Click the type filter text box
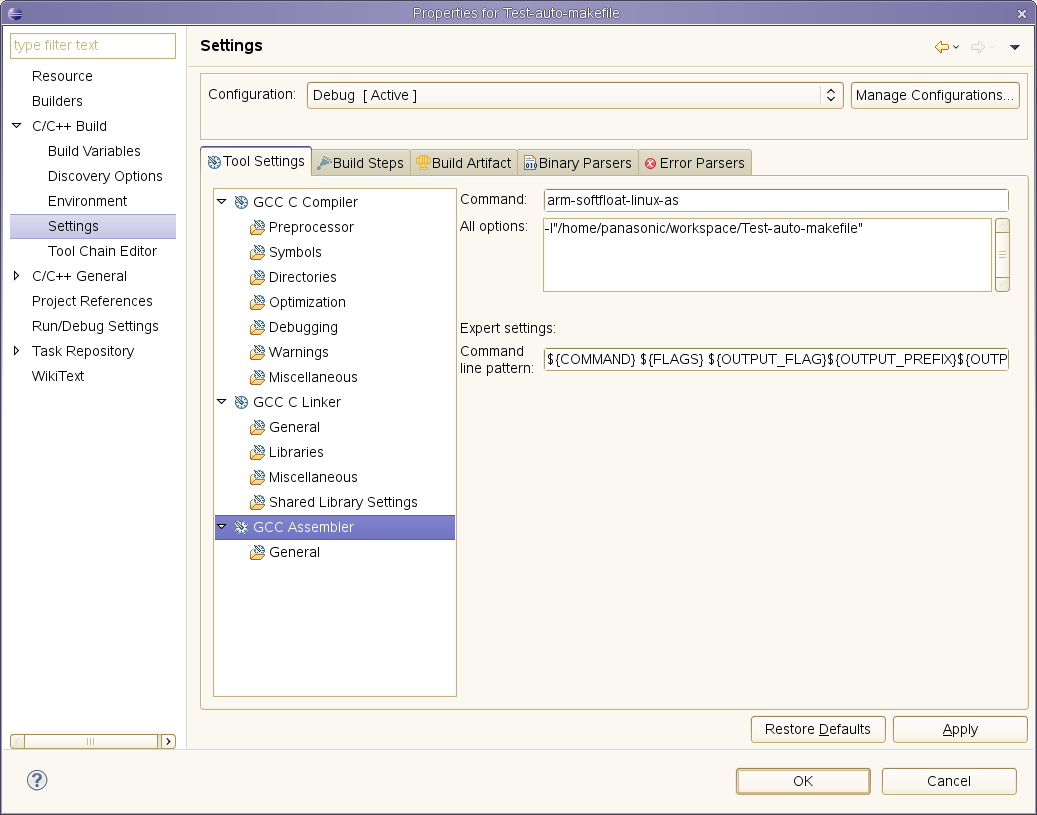 click(93, 46)
